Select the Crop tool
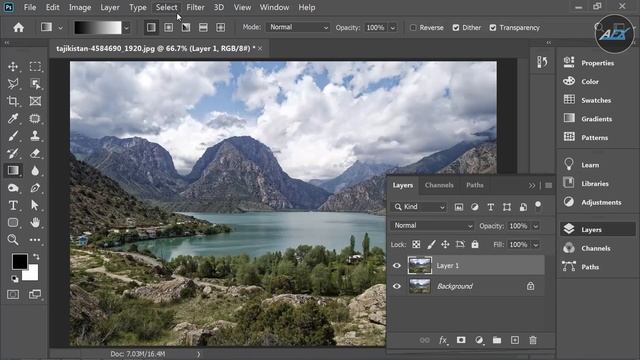This screenshot has width=640, height=360. [x=13, y=101]
